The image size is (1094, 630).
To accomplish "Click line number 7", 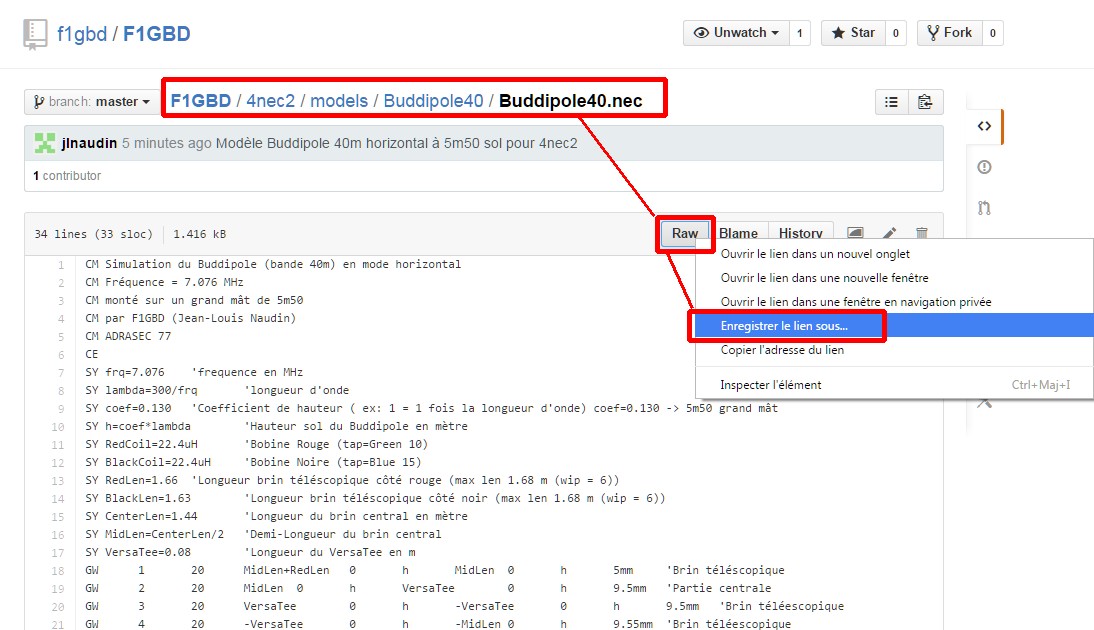I will (x=61, y=373).
